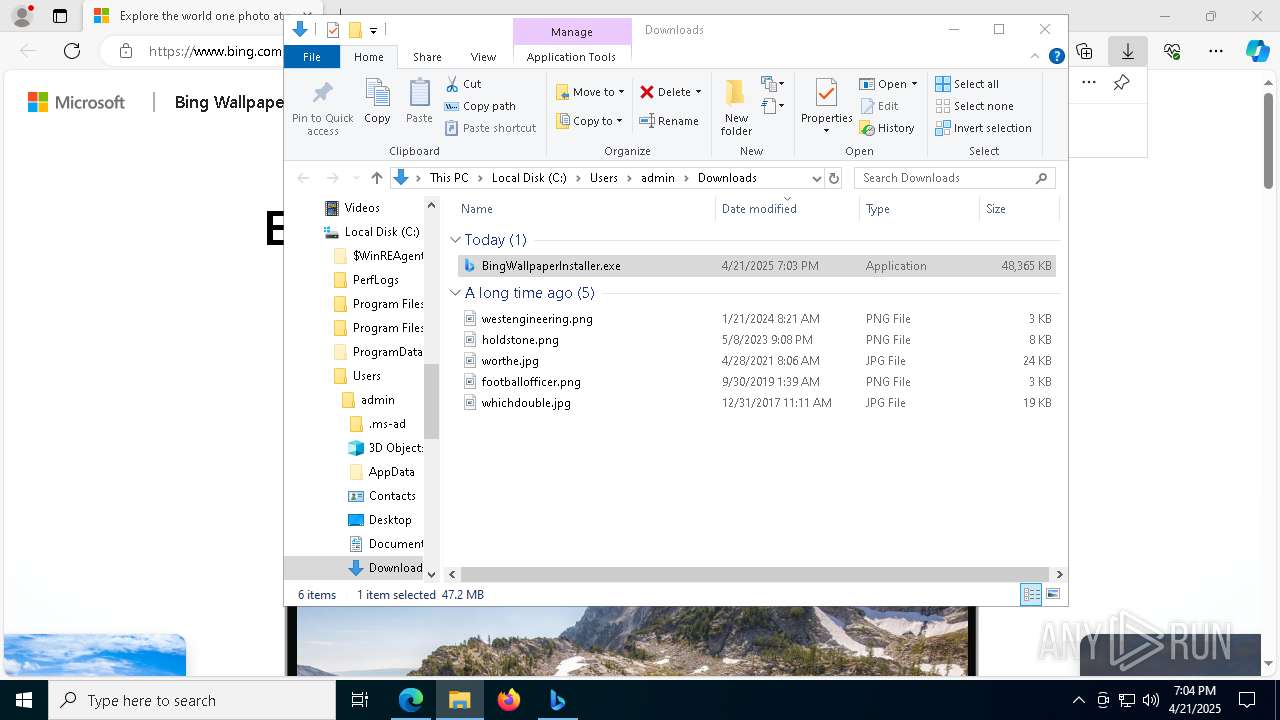Click the Search Downloads field
The width and height of the screenshot is (1280, 720).
(x=955, y=178)
